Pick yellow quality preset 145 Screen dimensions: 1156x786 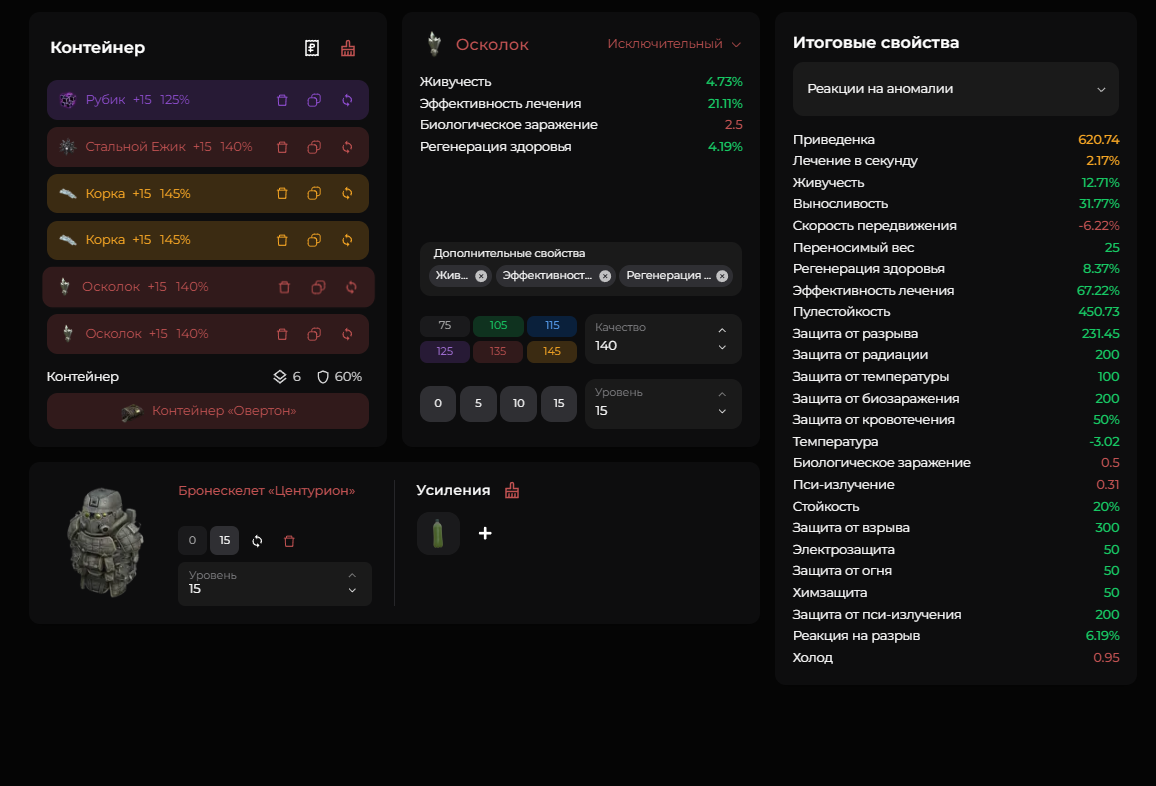[x=552, y=352]
